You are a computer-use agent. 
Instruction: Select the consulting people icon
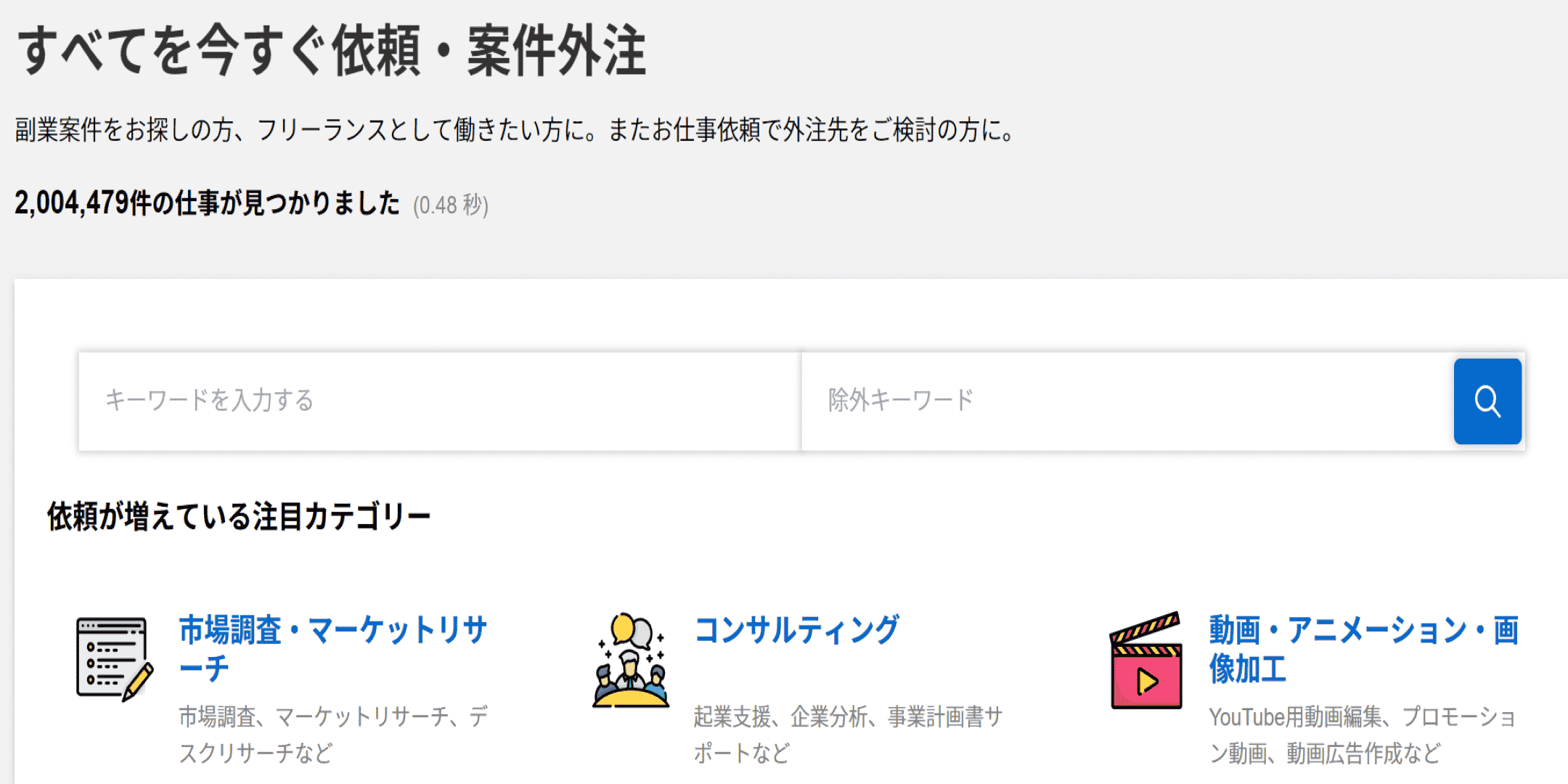point(630,660)
